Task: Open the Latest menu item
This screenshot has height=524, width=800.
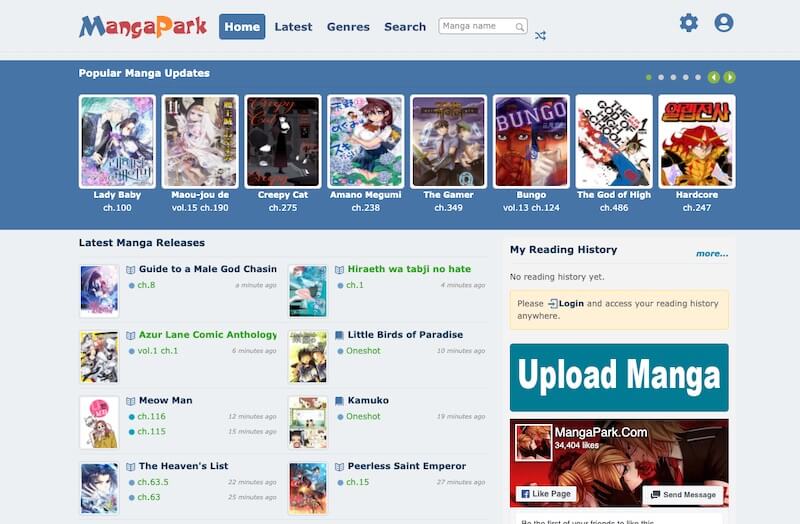Action: pos(293,27)
